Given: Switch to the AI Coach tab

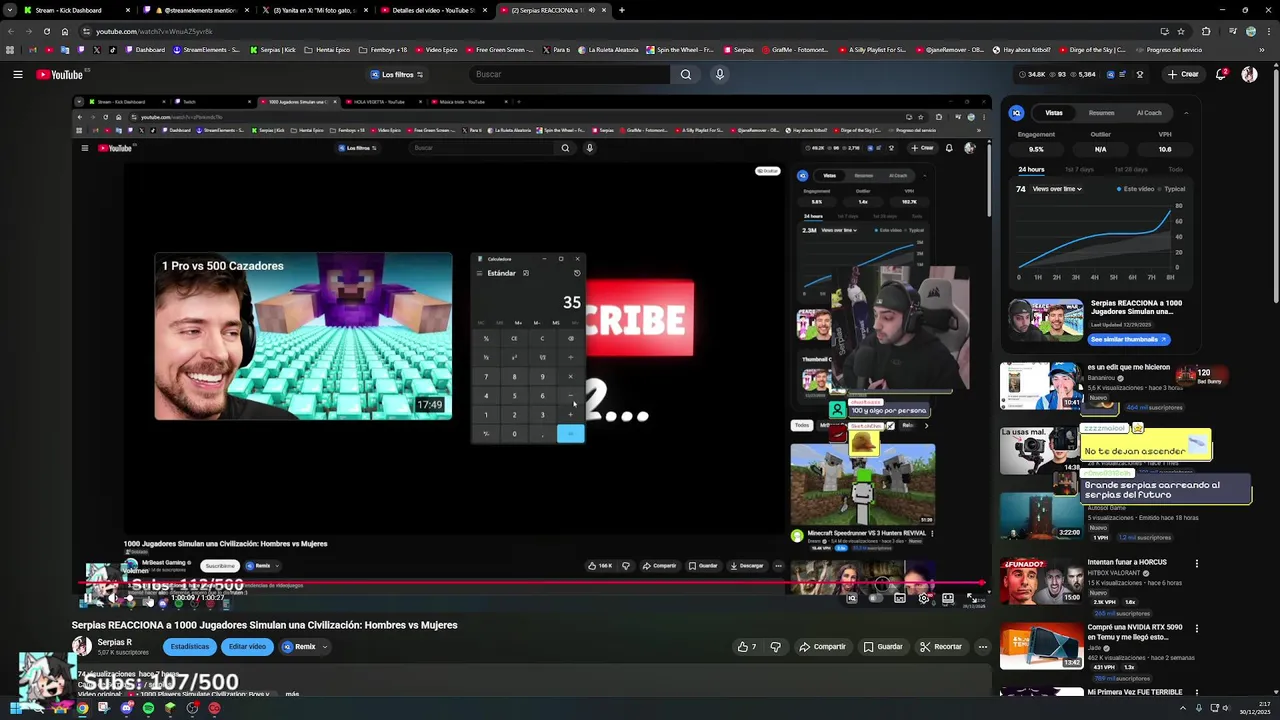Looking at the screenshot, I should coord(1149,113).
